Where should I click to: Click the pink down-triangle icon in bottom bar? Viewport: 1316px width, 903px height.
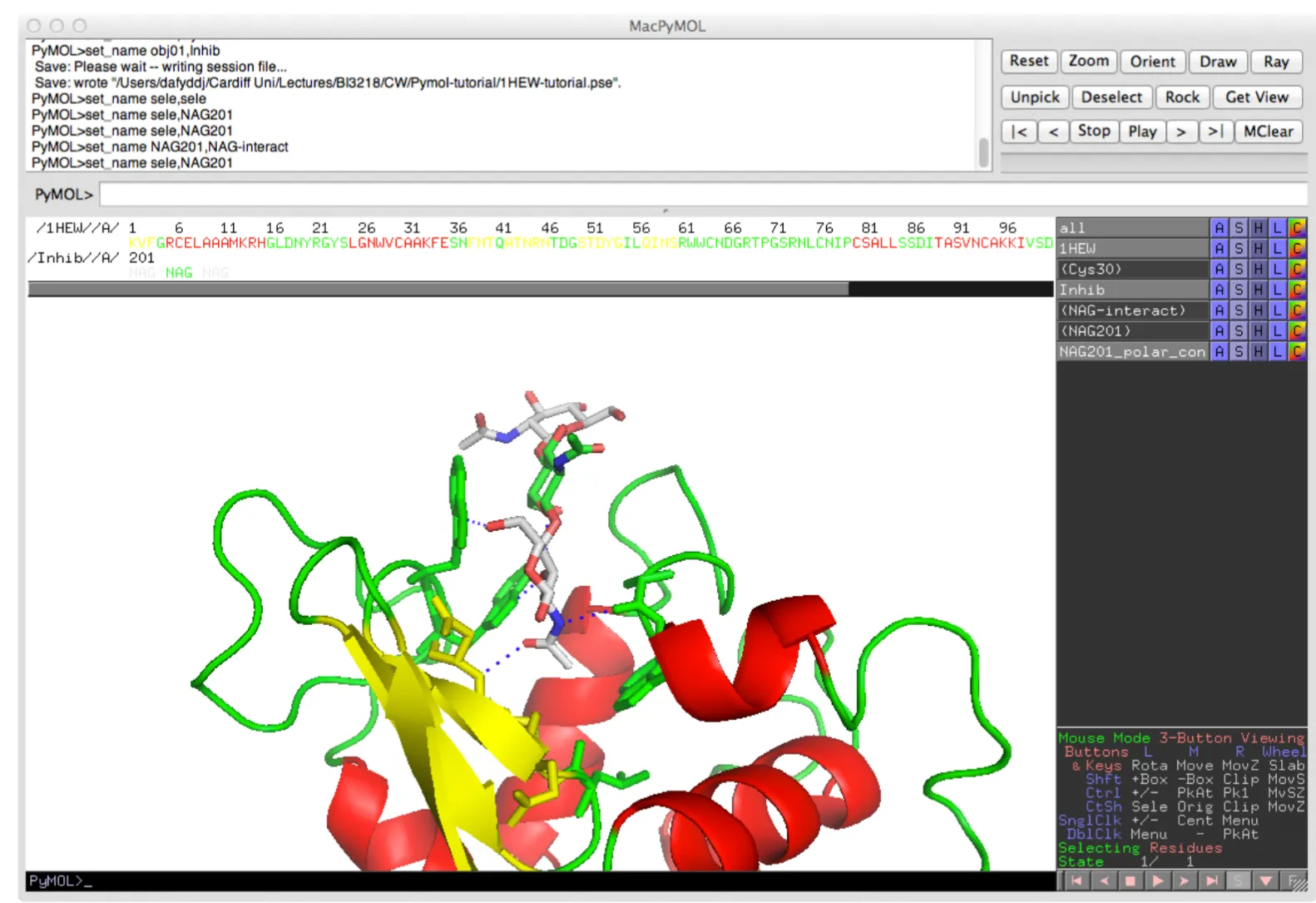pos(1265,881)
